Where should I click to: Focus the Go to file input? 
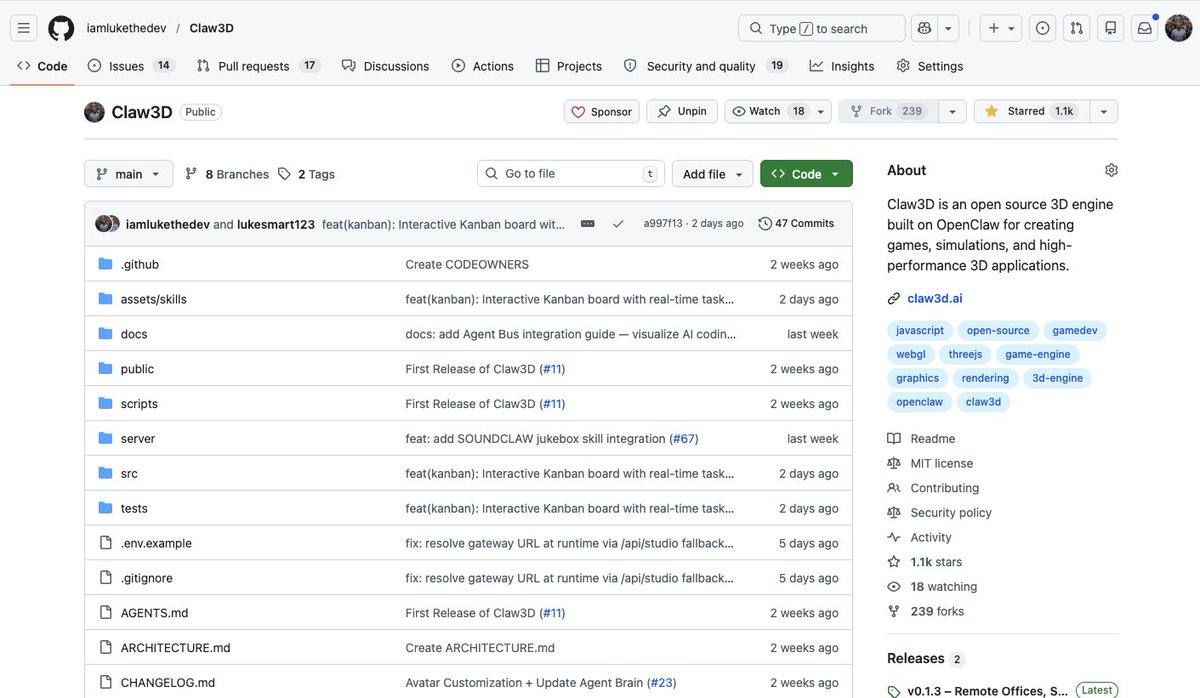pyautogui.click(x=571, y=174)
